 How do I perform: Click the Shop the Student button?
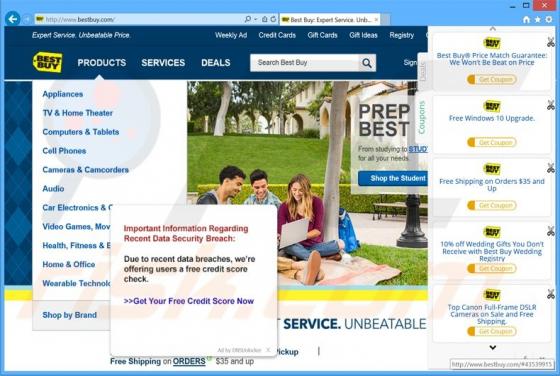(393, 178)
